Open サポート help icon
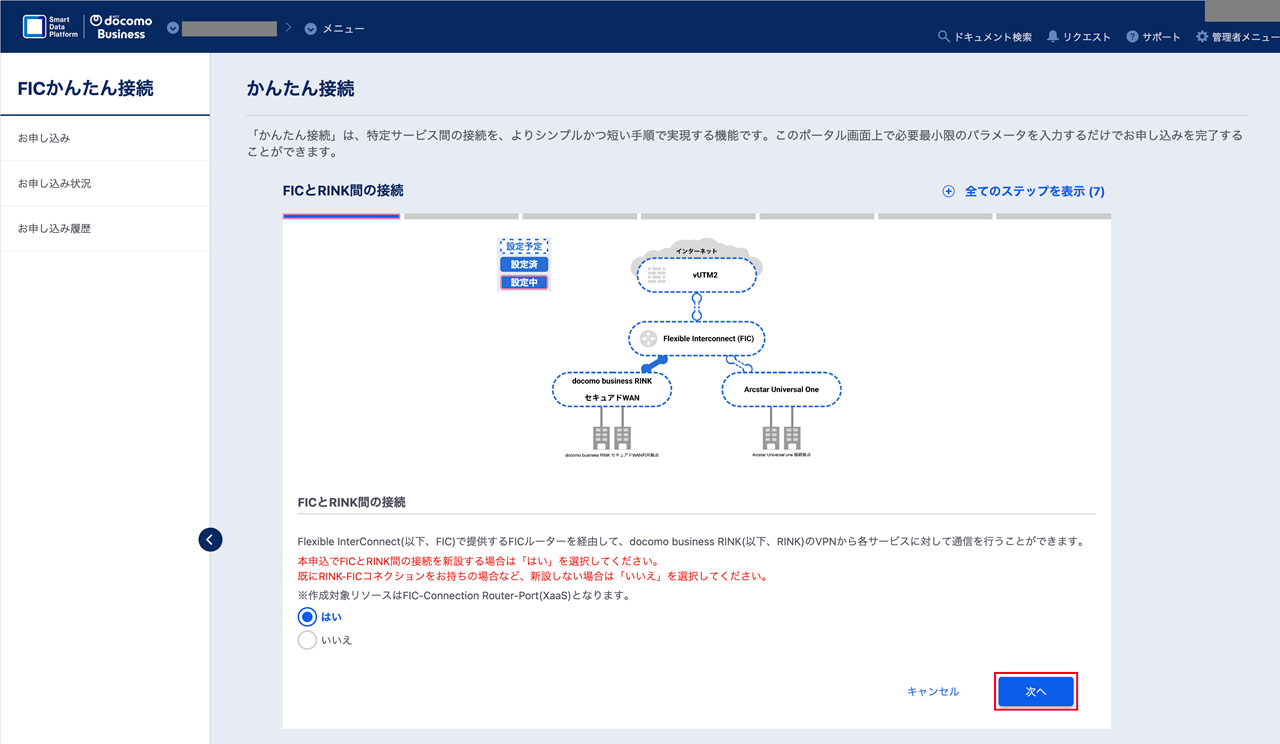This screenshot has height=744, width=1280. pyautogui.click(x=1132, y=37)
